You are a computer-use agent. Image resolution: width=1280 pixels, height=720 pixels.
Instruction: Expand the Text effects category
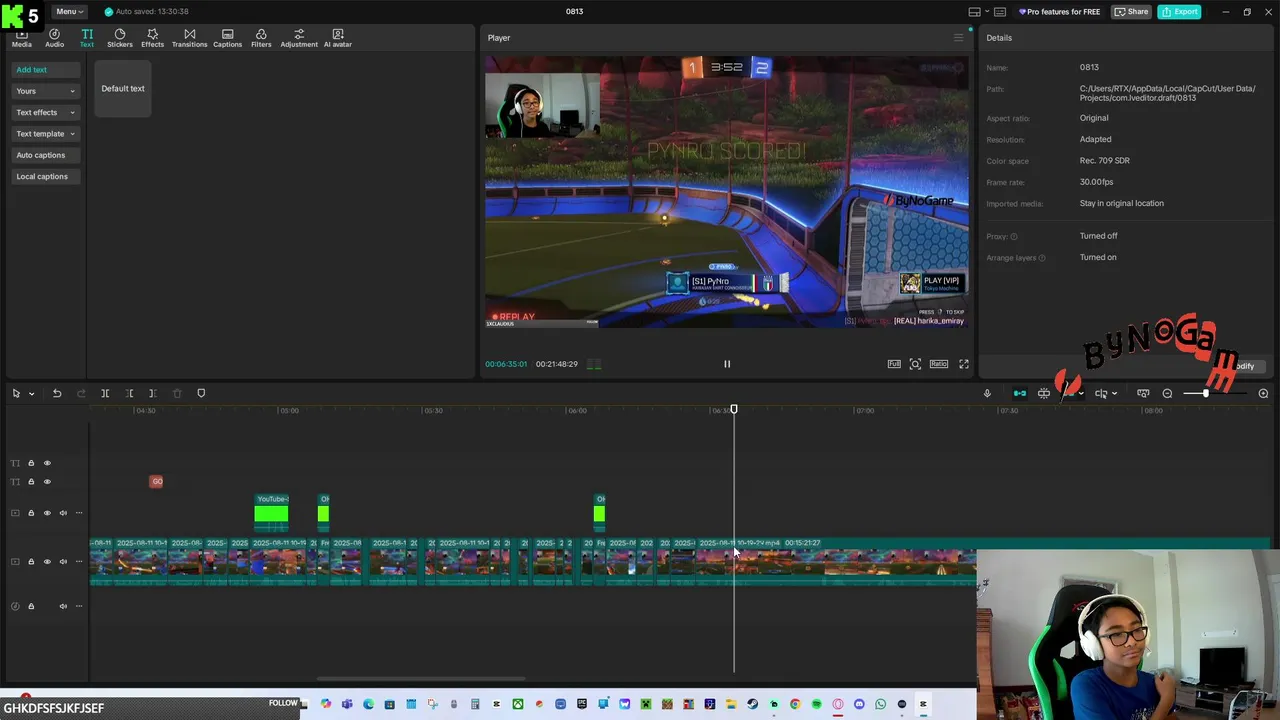(45, 112)
